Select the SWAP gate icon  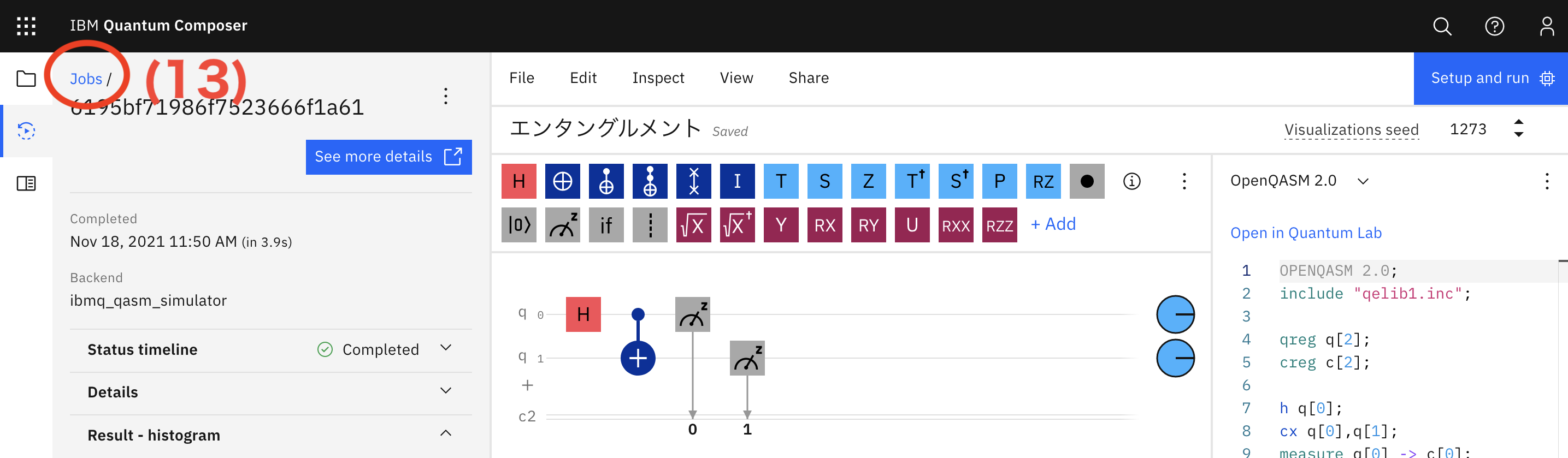tap(693, 181)
